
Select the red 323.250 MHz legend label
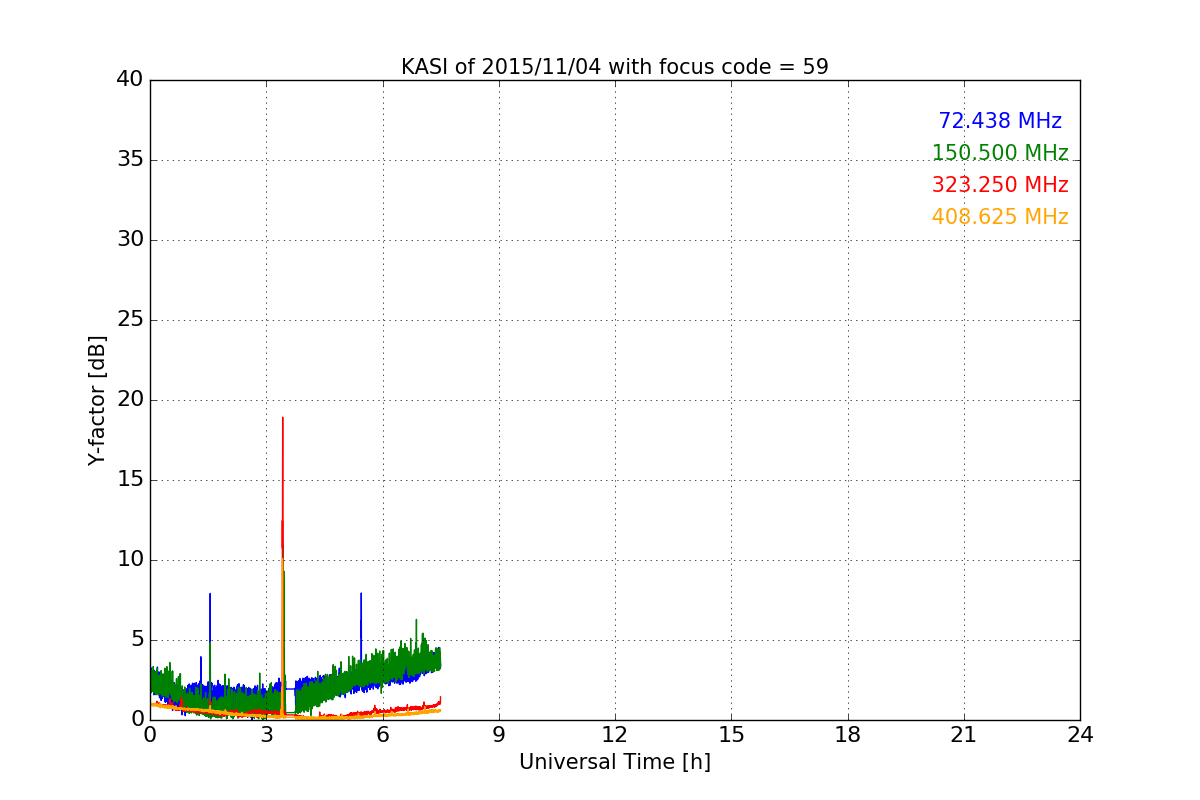coord(1000,185)
